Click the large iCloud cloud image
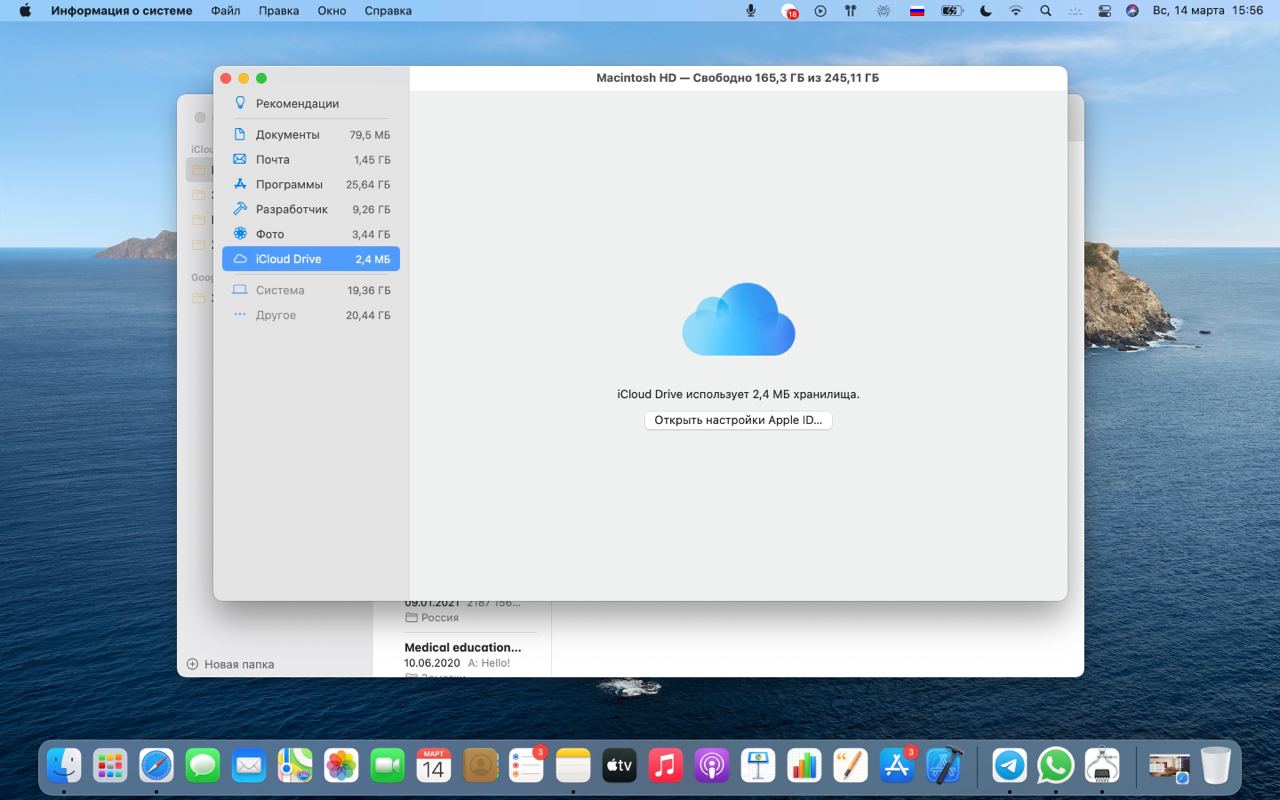This screenshot has width=1280, height=800. pyautogui.click(x=738, y=319)
